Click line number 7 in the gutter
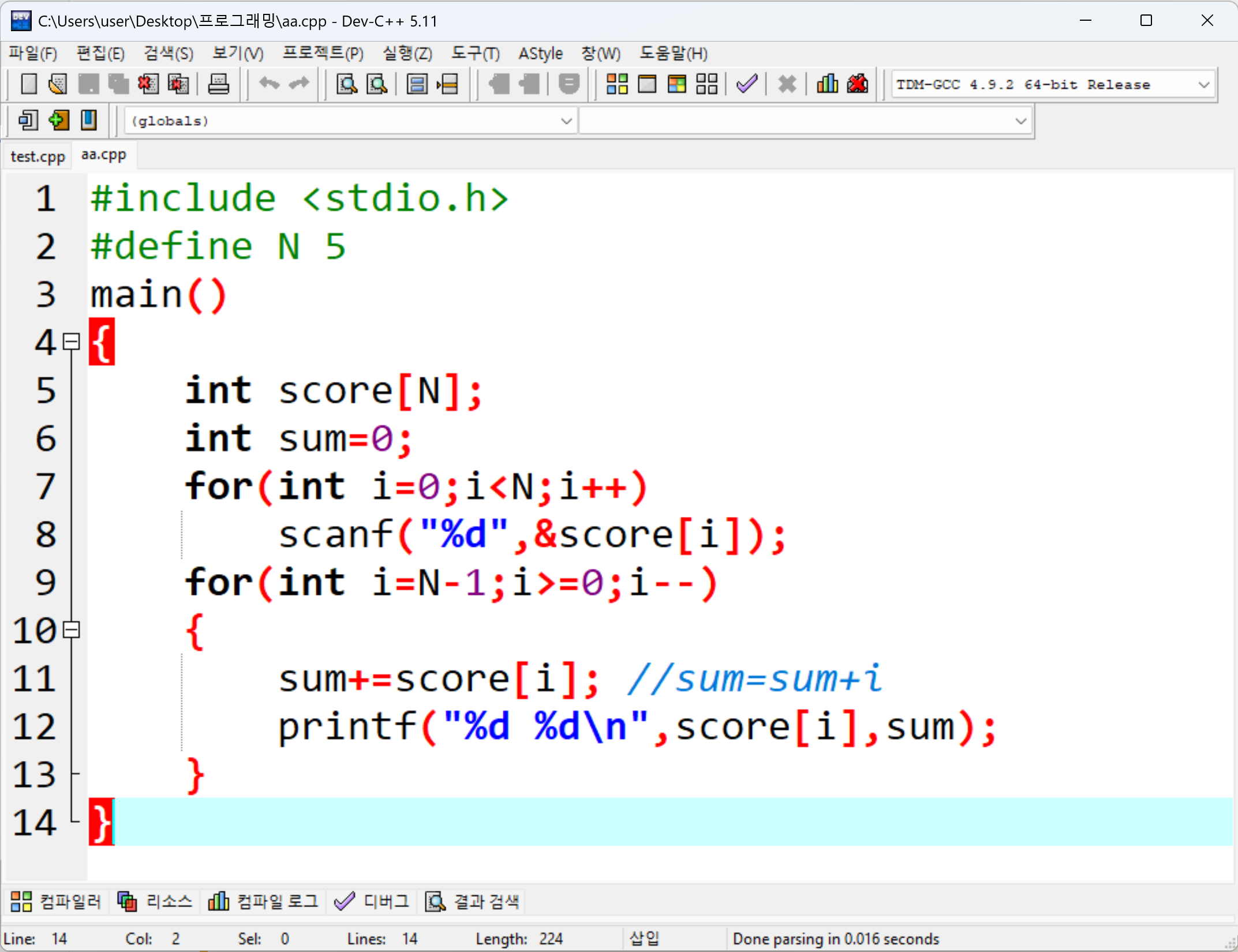 [x=46, y=486]
